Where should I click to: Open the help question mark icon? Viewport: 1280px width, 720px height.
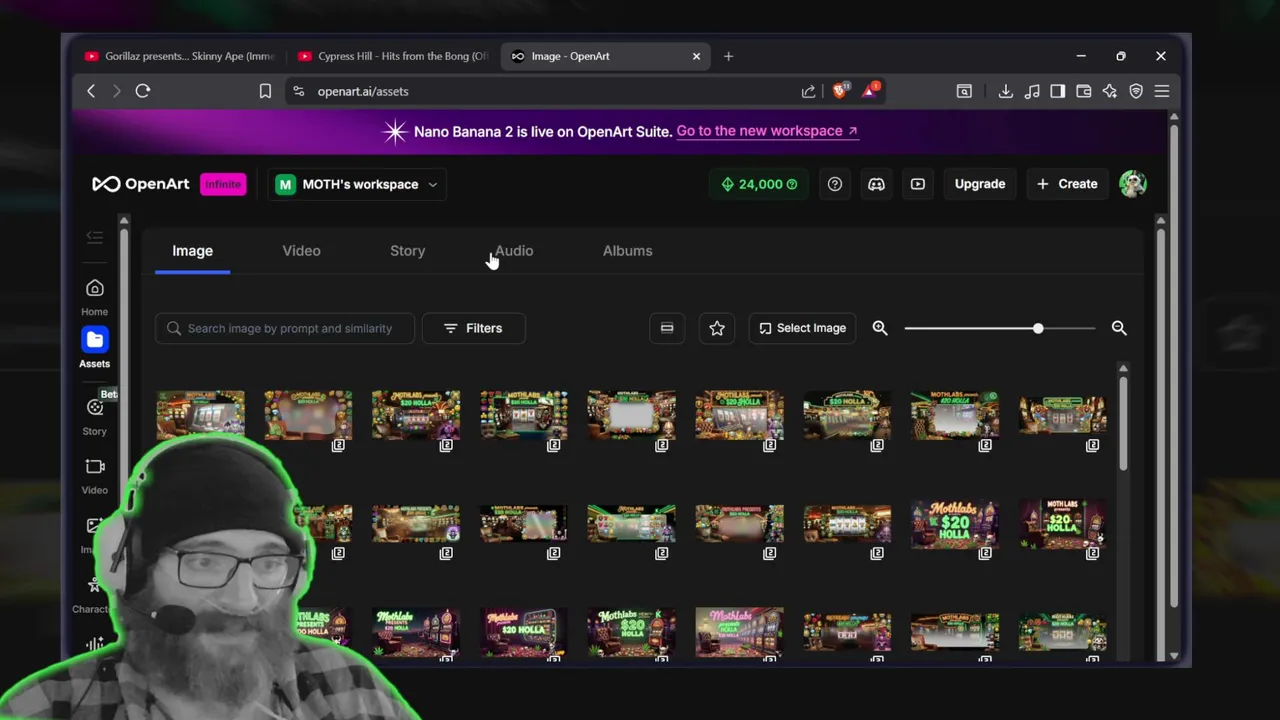pos(835,184)
